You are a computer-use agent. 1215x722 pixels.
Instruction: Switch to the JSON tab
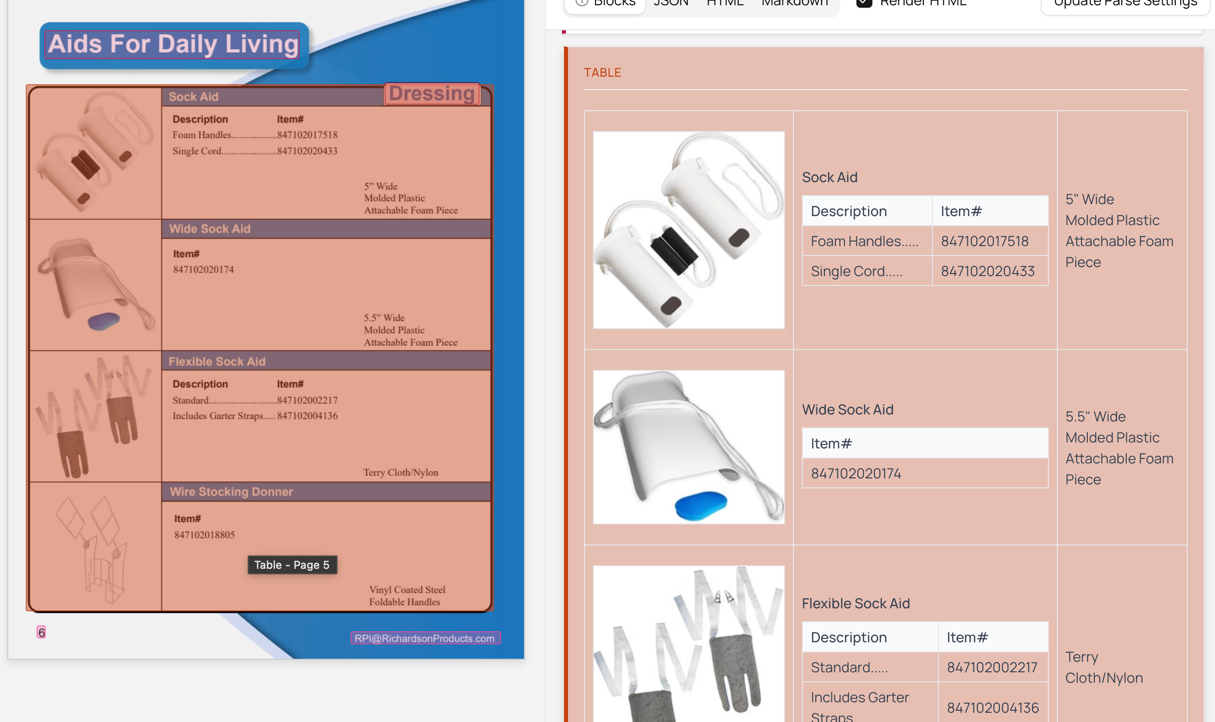click(x=671, y=3)
